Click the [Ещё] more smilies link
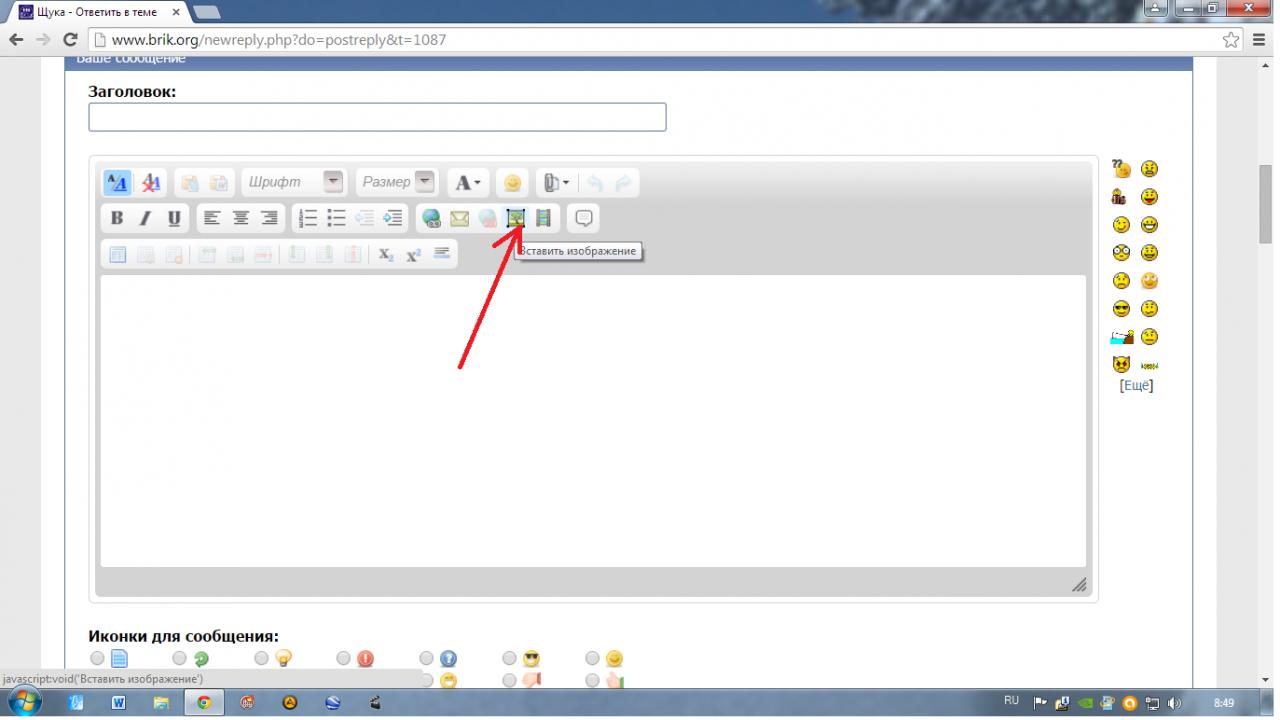1280x720 pixels. pos(1136,386)
